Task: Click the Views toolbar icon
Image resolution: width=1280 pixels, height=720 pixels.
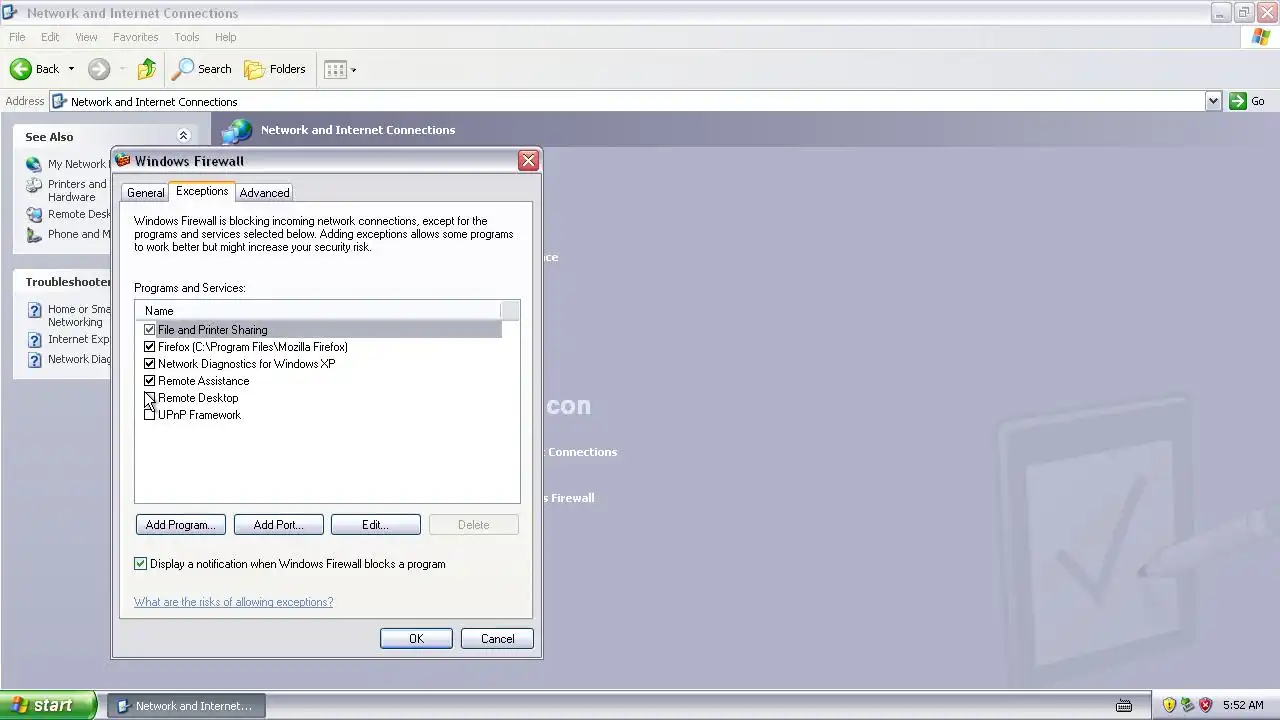Action: coord(335,69)
